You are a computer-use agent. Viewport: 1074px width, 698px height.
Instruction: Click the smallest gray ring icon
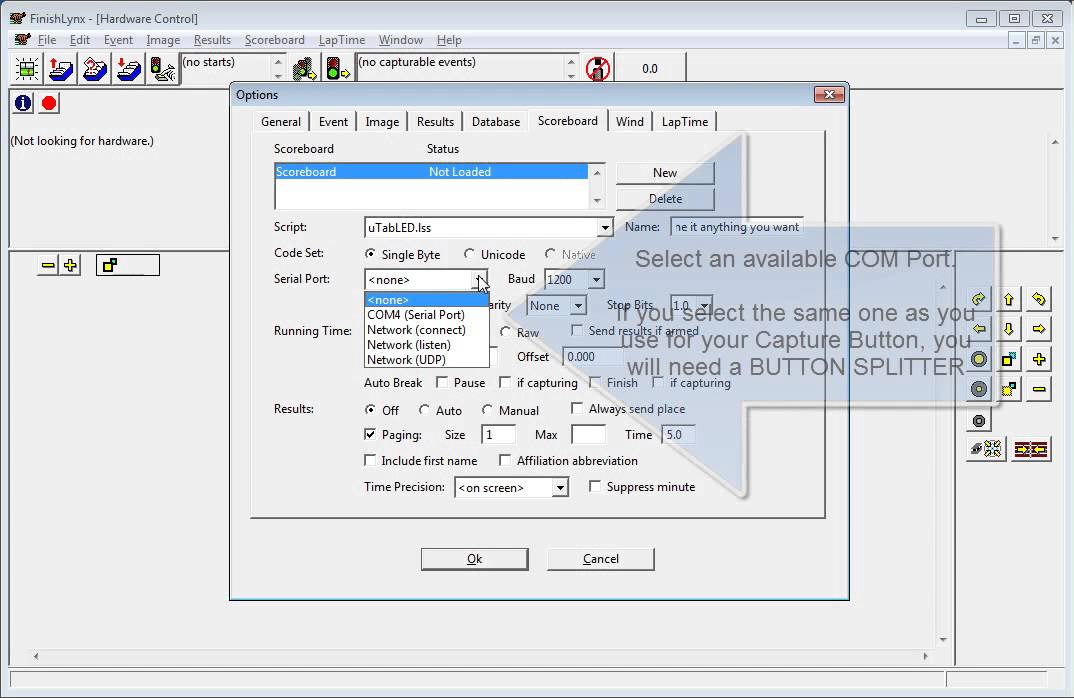point(979,421)
